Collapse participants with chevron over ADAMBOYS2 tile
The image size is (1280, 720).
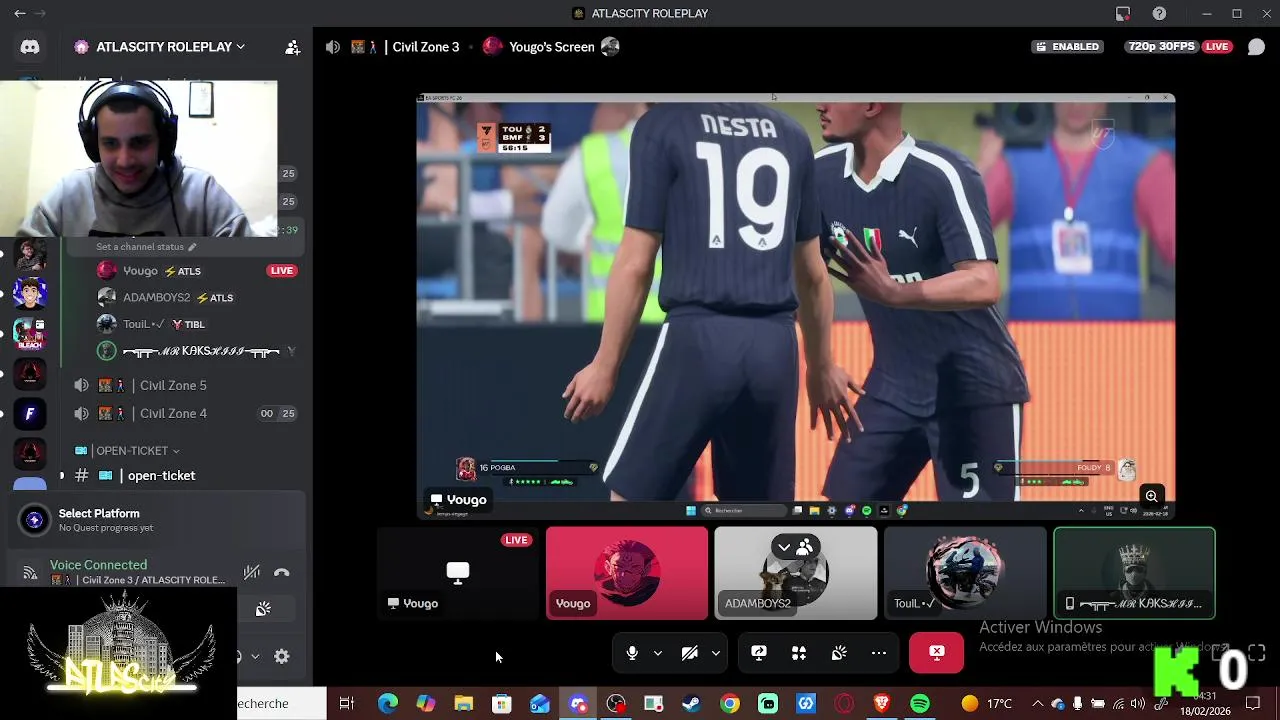click(x=784, y=548)
